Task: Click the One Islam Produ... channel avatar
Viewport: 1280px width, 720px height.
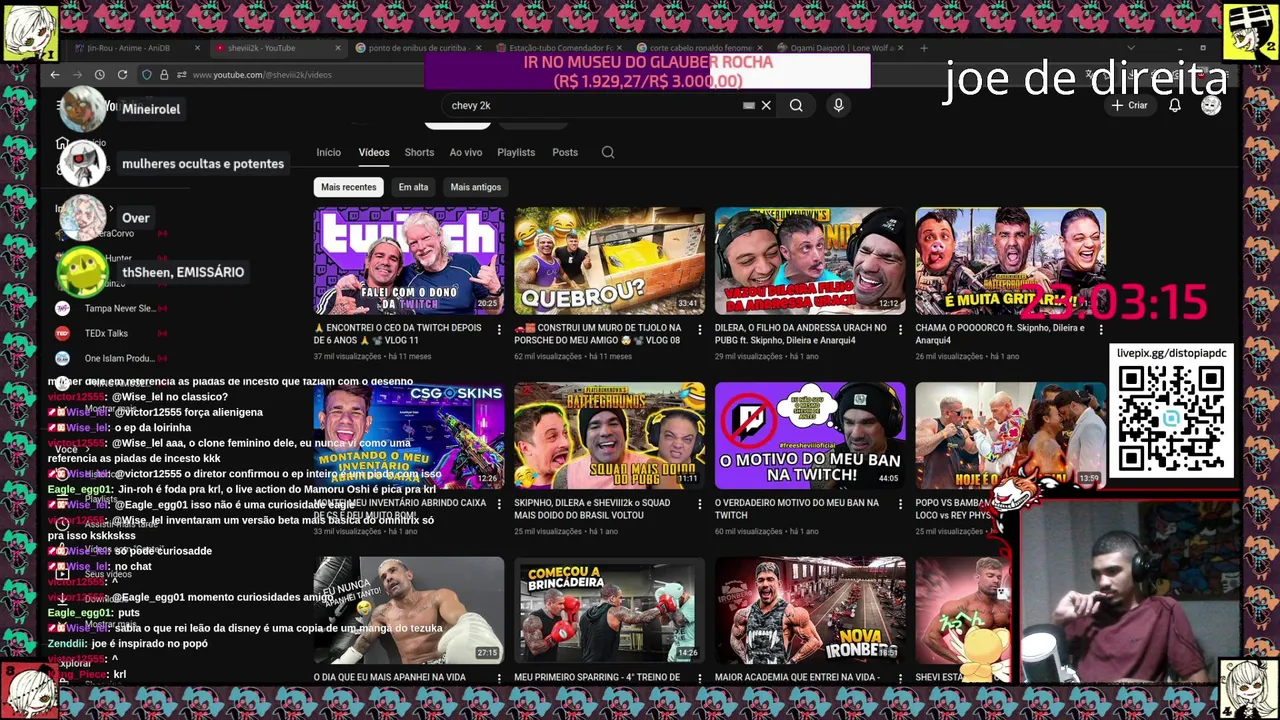Action: click(x=62, y=358)
